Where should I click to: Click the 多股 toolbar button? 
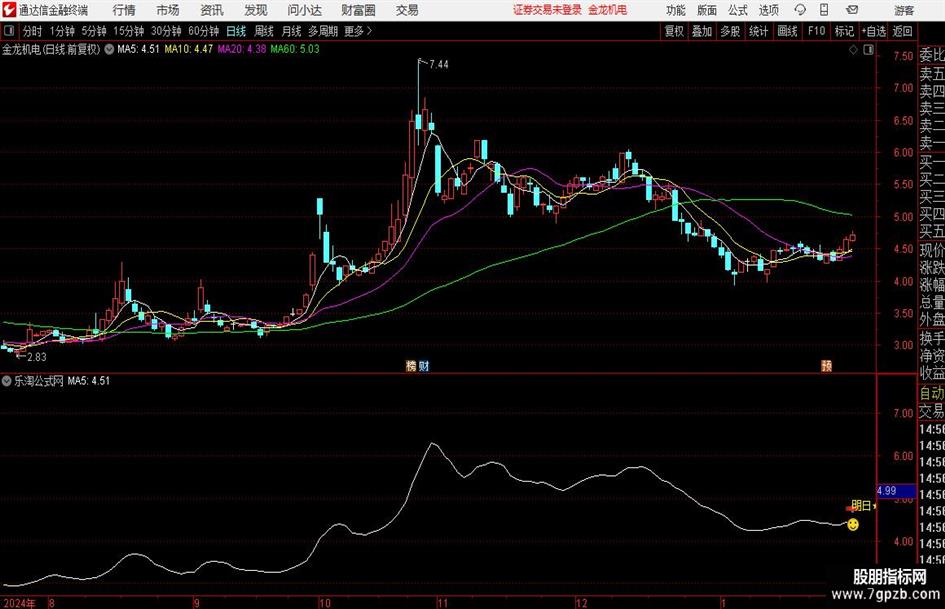pyautogui.click(x=730, y=31)
